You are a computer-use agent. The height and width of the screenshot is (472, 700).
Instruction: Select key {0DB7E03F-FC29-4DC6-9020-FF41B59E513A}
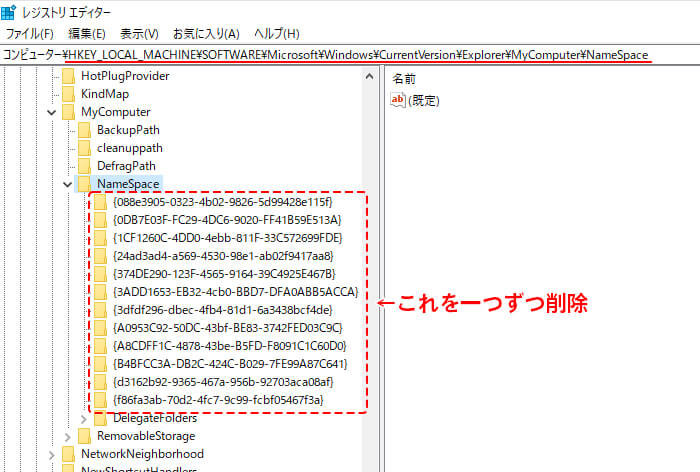[x=227, y=220]
